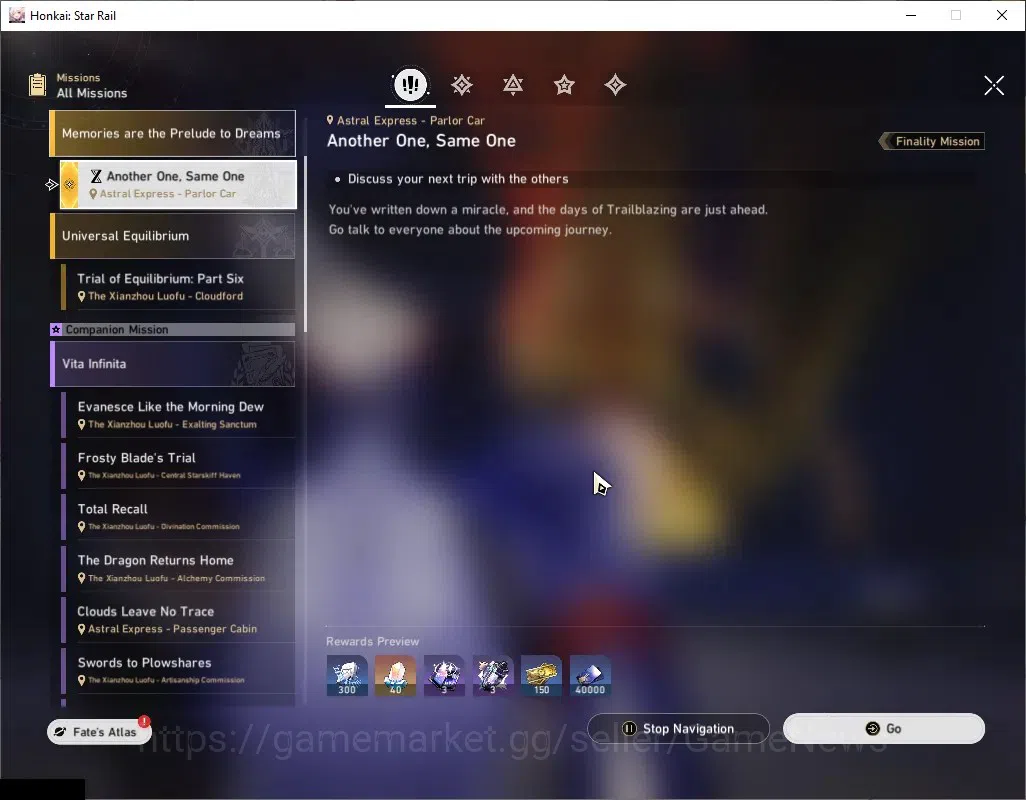This screenshot has height=800, width=1026.
Task: Minimize the Honkai: Star Rail window
Action: coord(911,15)
